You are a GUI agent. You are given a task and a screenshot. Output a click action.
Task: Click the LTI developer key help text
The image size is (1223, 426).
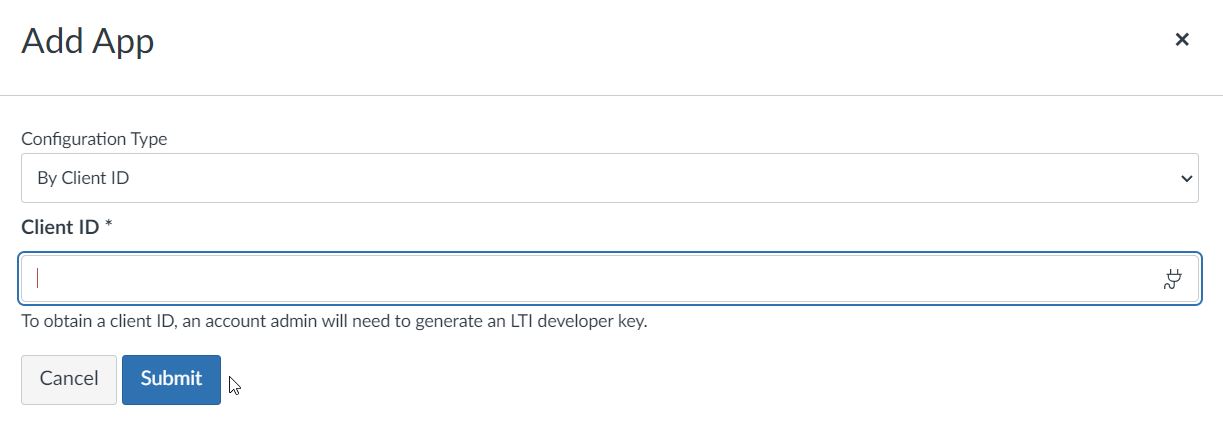pyautogui.click(x=334, y=322)
